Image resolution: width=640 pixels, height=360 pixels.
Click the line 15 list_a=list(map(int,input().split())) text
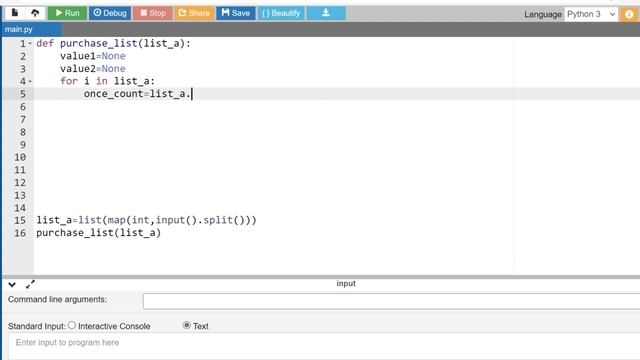click(x=146, y=220)
